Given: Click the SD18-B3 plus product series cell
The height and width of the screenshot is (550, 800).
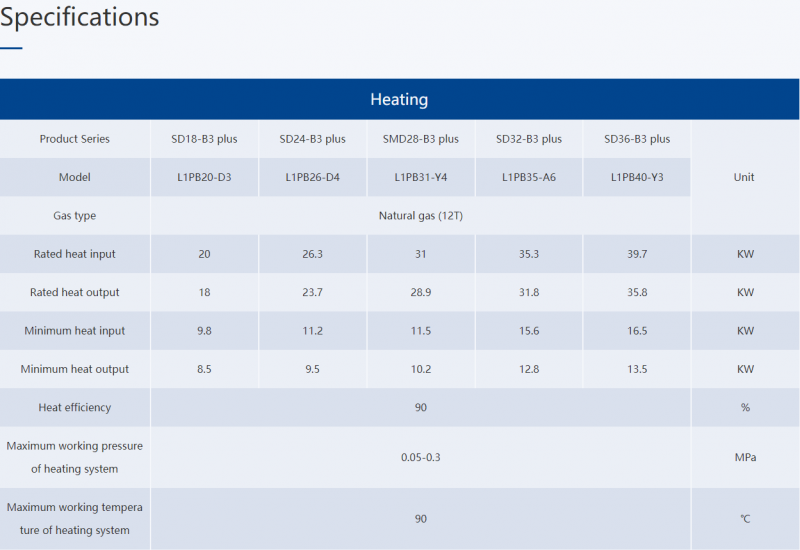Looking at the screenshot, I should tap(204, 139).
